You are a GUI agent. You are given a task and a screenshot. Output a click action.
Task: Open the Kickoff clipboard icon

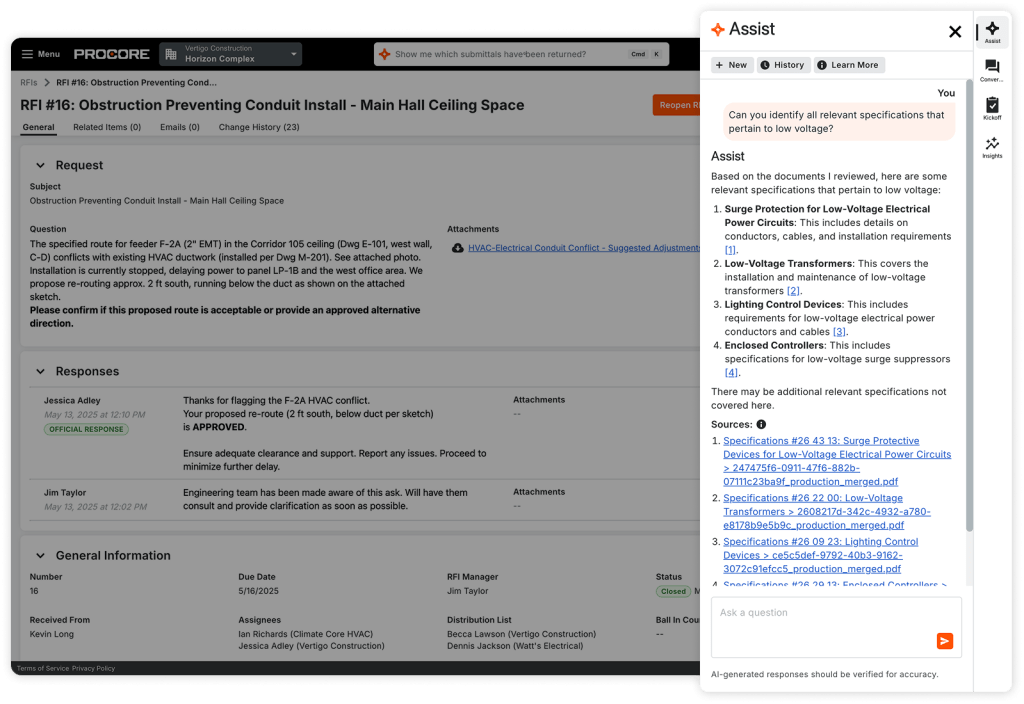tap(992, 108)
